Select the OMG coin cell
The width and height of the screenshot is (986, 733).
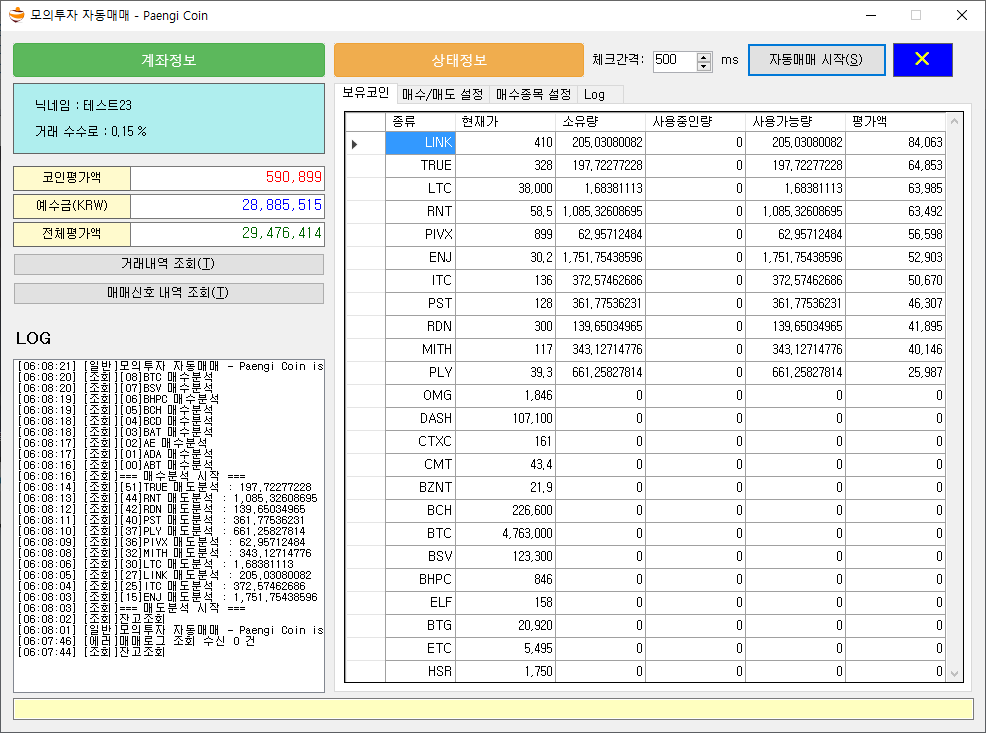coord(420,395)
